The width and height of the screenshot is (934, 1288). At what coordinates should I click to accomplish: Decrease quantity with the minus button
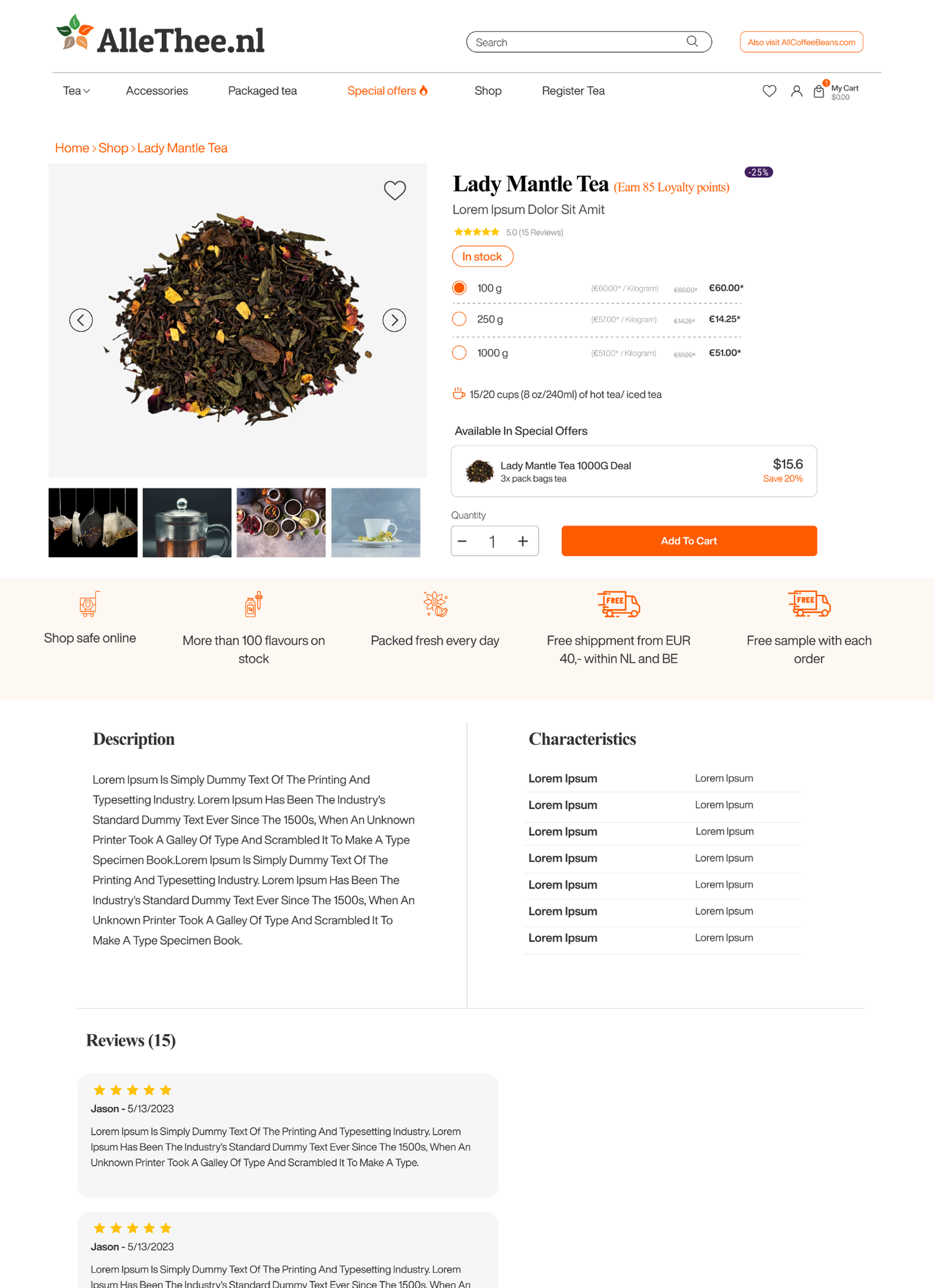point(462,541)
